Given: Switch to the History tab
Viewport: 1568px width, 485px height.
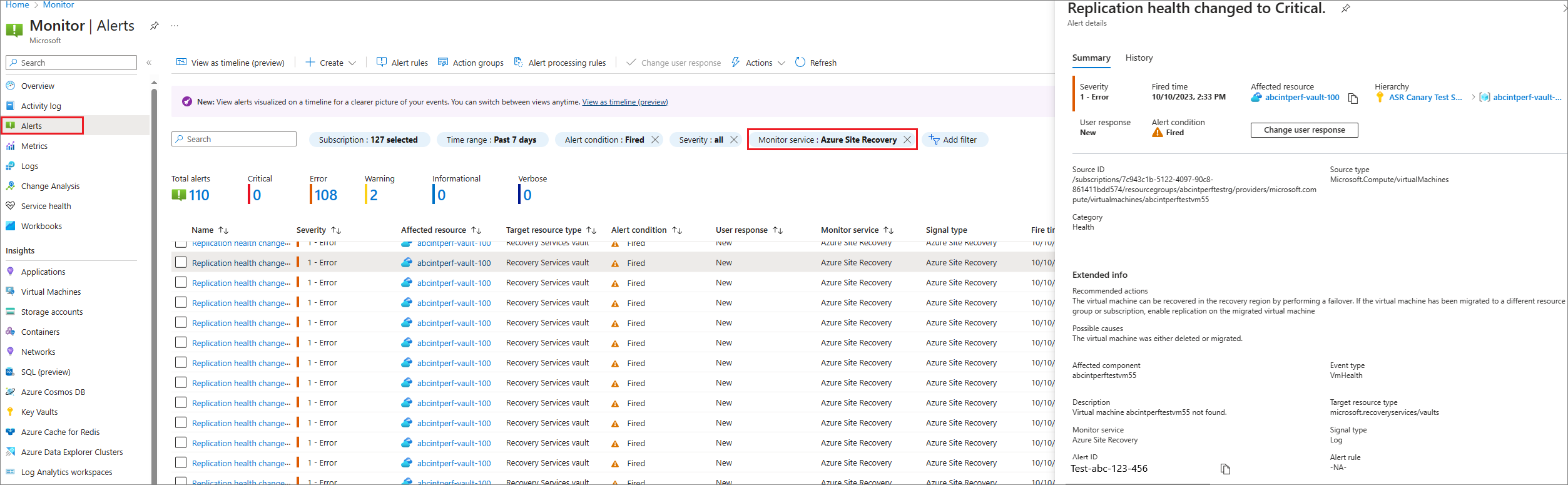Looking at the screenshot, I should click(x=1139, y=58).
